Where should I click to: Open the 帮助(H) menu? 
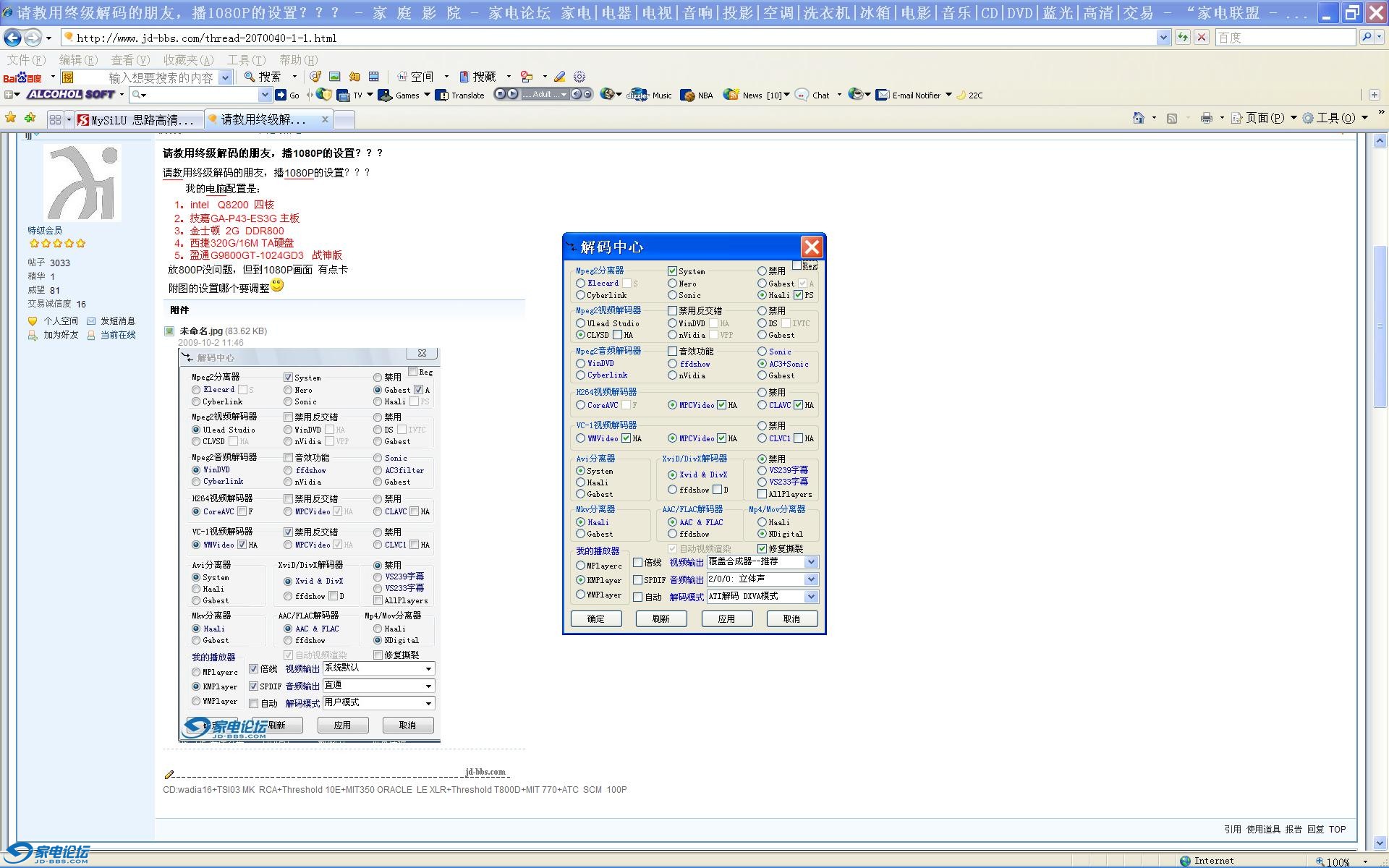(299, 60)
